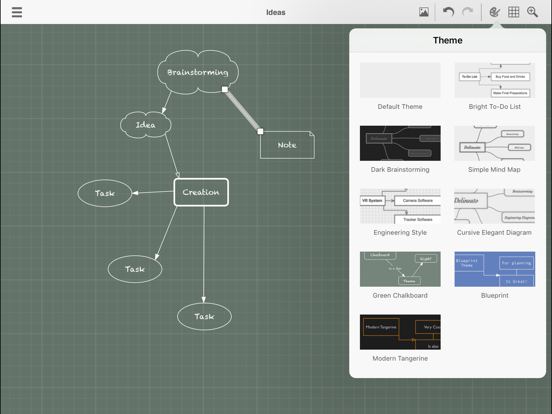This screenshot has width=552, height=414.
Task: Pick the Simple Mind Map theme
Action: (x=495, y=143)
